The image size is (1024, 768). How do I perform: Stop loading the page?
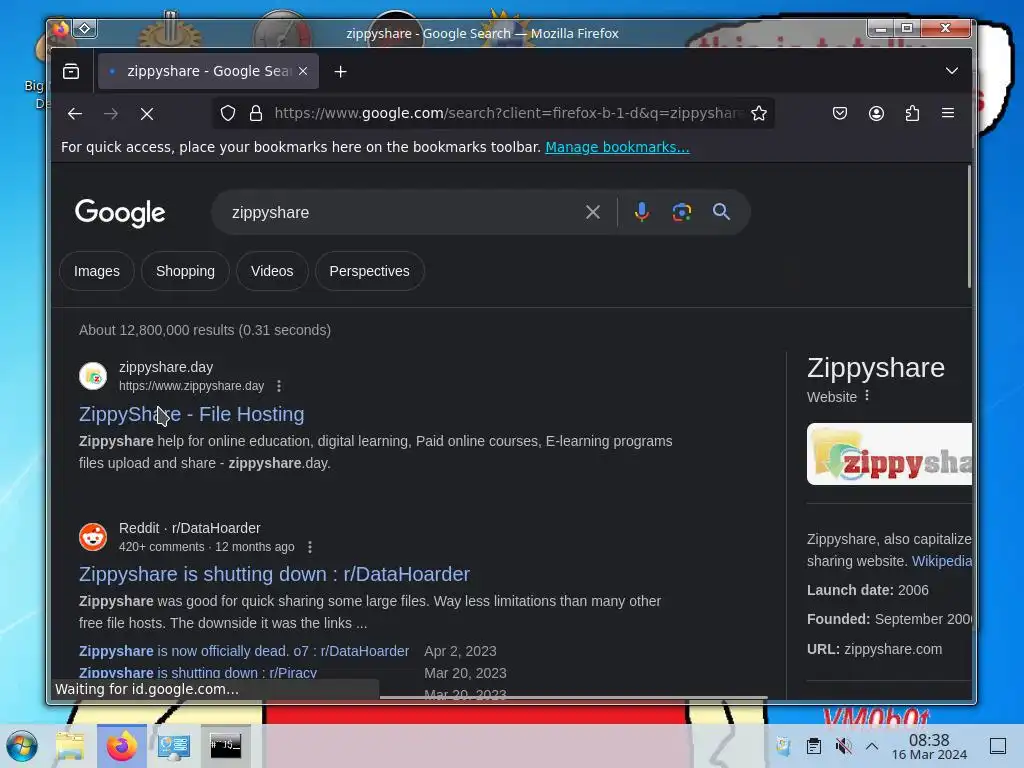pos(147,114)
